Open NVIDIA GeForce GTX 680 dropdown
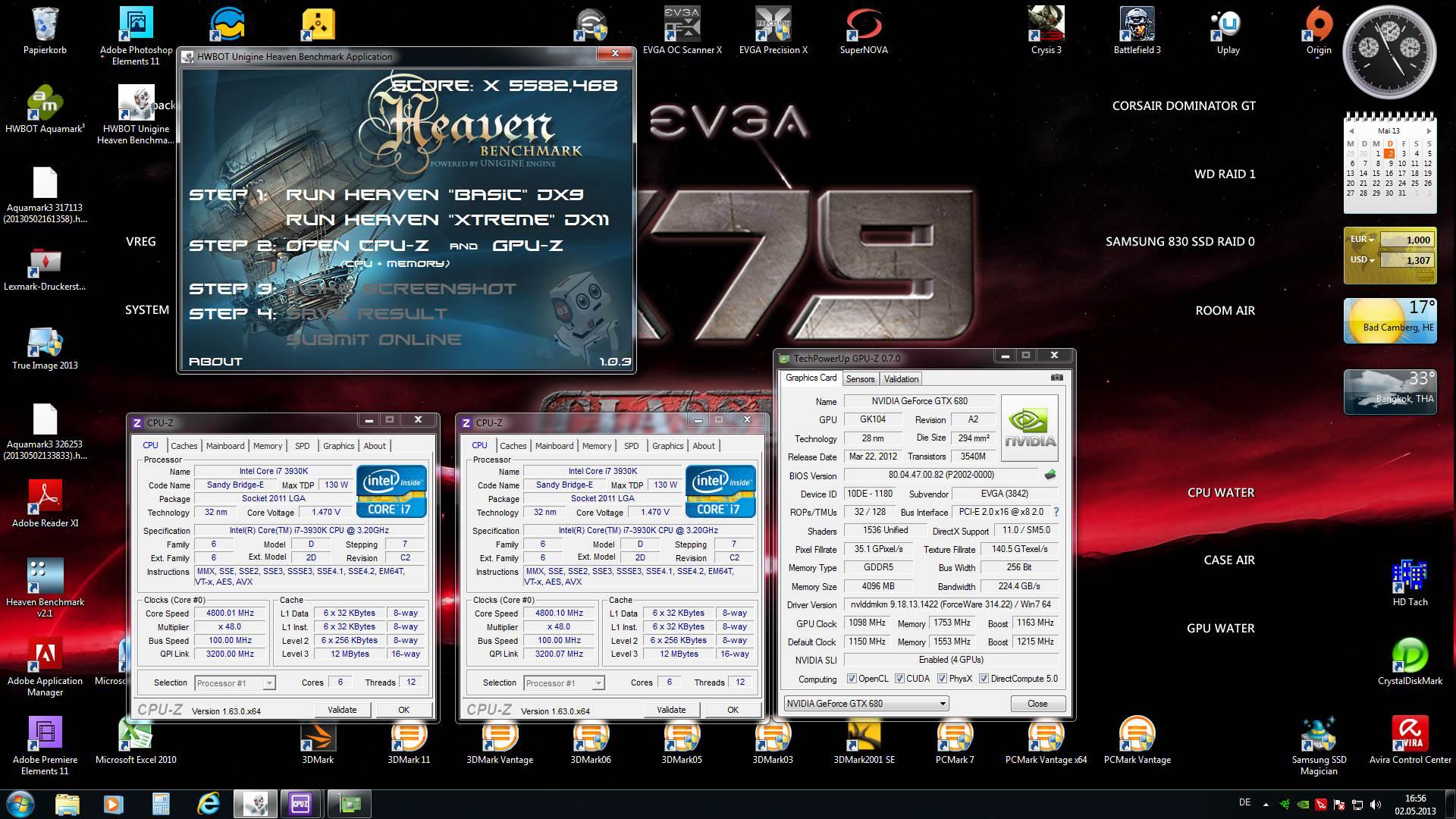1456x819 pixels. tap(867, 703)
